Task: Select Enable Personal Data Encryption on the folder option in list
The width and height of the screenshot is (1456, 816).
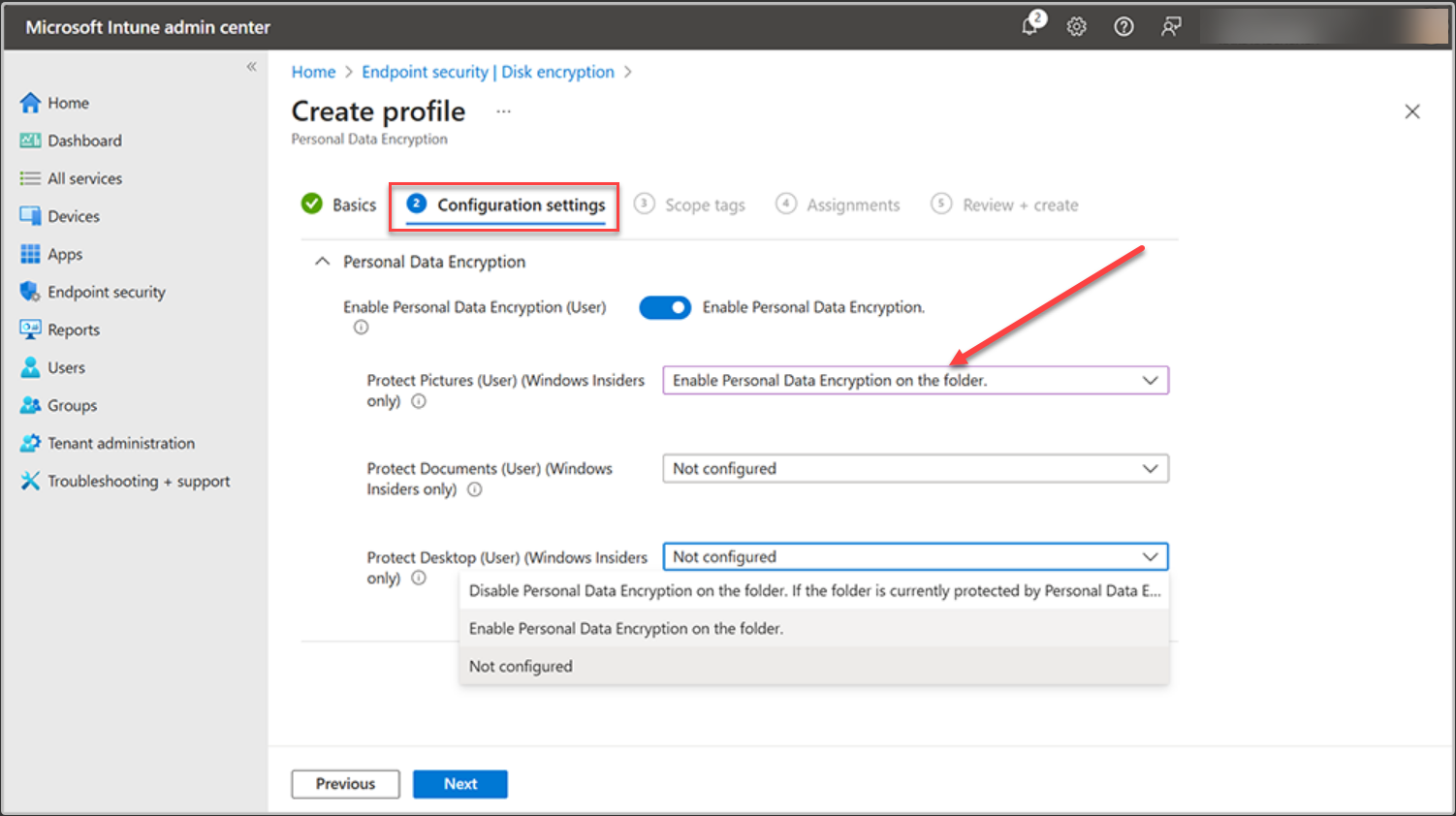Action: point(814,628)
